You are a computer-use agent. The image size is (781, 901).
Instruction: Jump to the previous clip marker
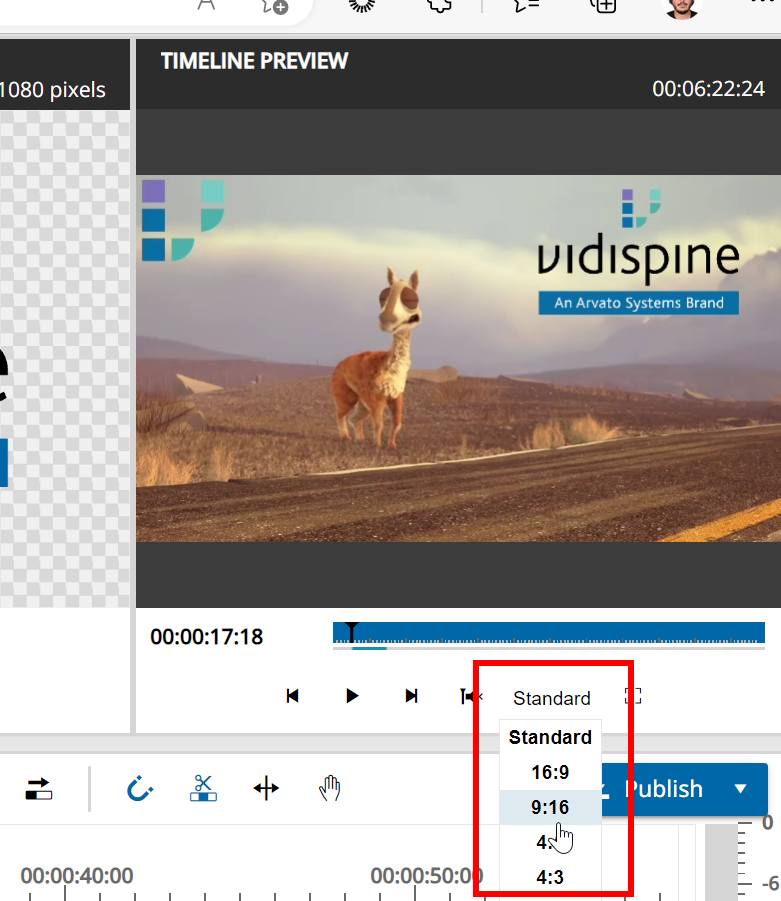[293, 696]
